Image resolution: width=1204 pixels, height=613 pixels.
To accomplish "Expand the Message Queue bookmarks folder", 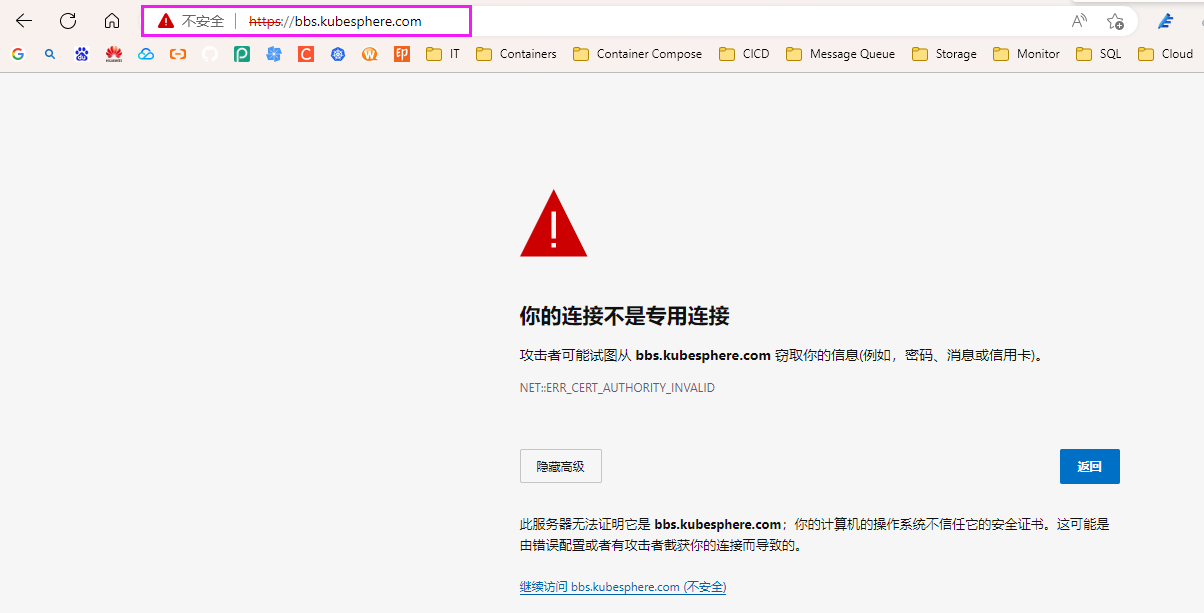I will coord(841,54).
